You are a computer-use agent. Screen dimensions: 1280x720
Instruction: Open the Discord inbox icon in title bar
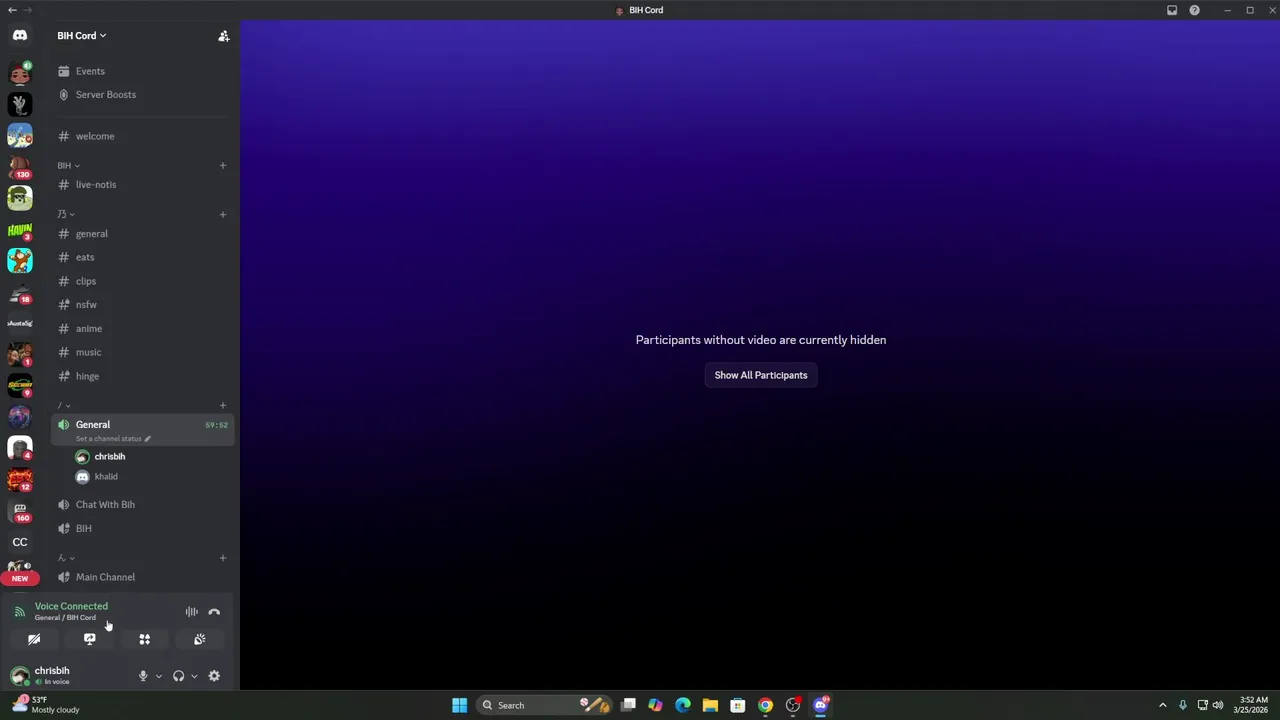point(1172,10)
